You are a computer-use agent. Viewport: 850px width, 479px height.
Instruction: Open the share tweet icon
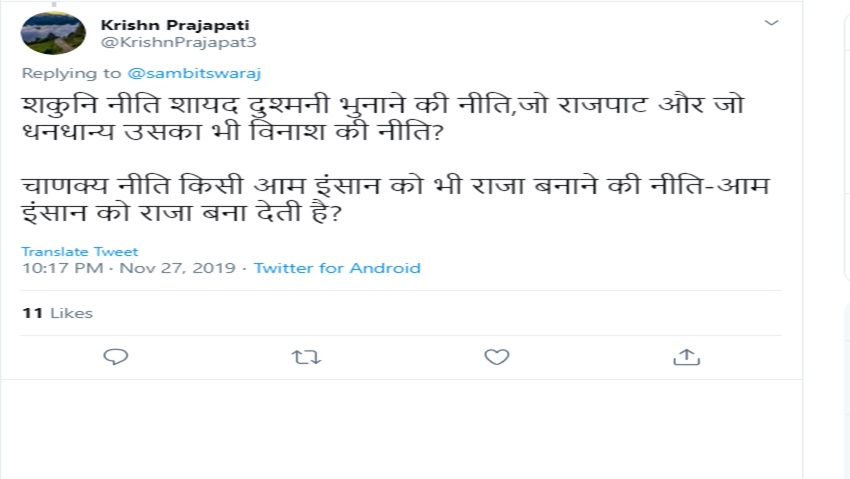(686, 356)
